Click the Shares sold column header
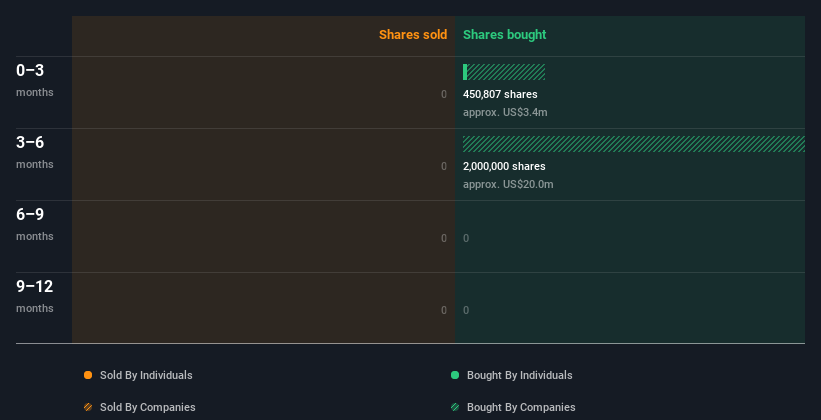The height and width of the screenshot is (420, 821). (413, 35)
